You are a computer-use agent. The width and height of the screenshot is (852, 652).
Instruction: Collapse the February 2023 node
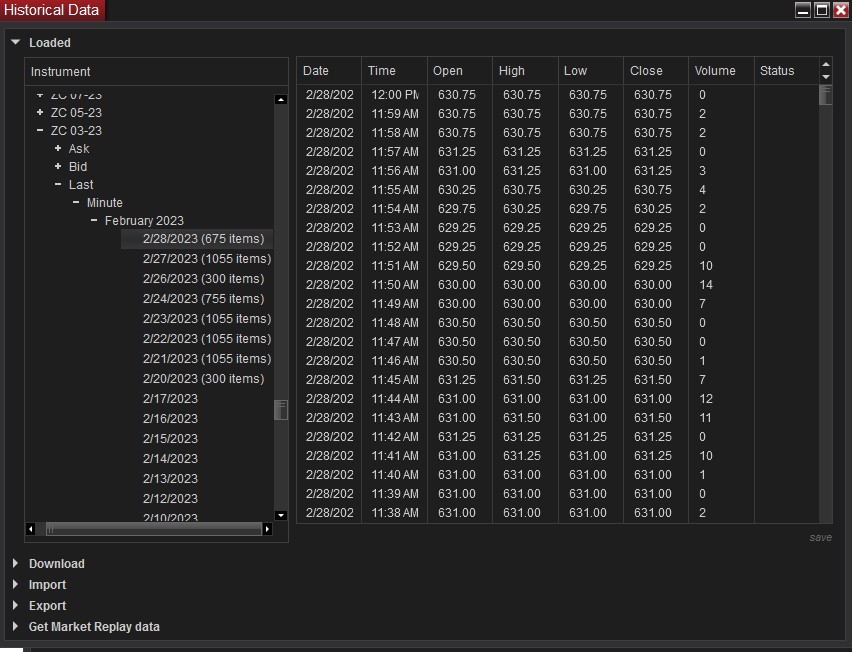coord(93,221)
